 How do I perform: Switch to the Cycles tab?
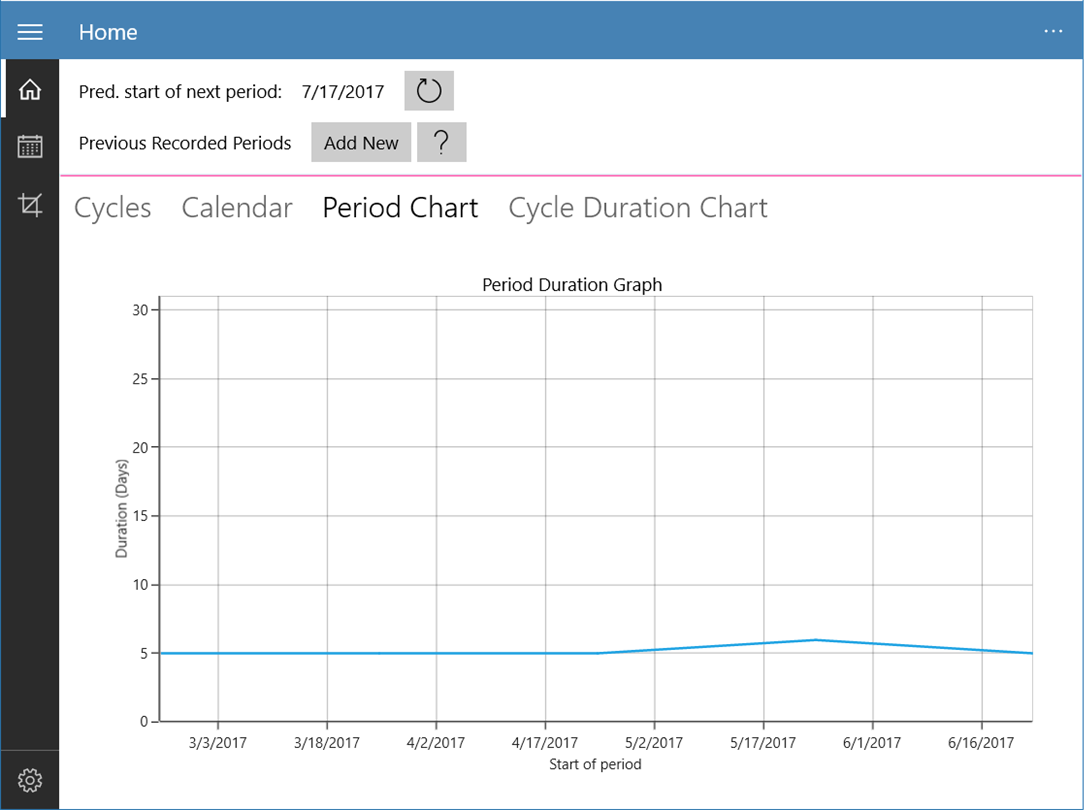tap(113, 208)
